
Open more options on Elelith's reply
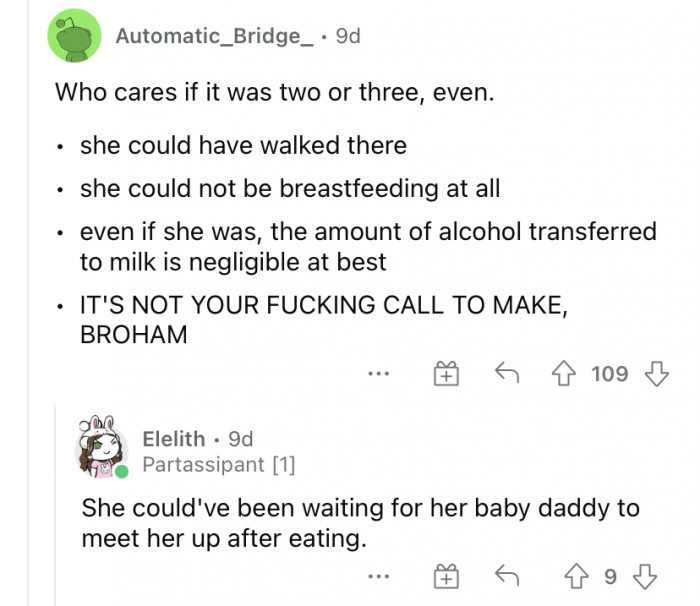pos(377,578)
